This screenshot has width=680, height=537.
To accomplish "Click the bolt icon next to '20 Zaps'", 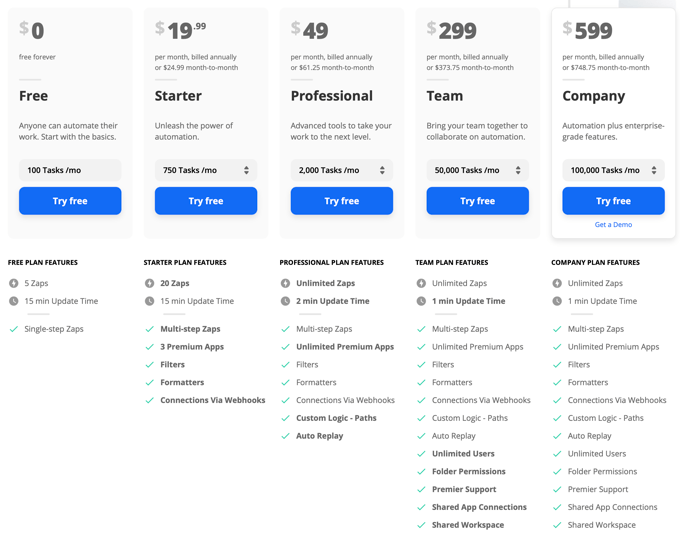I will click(x=150, y=283).
